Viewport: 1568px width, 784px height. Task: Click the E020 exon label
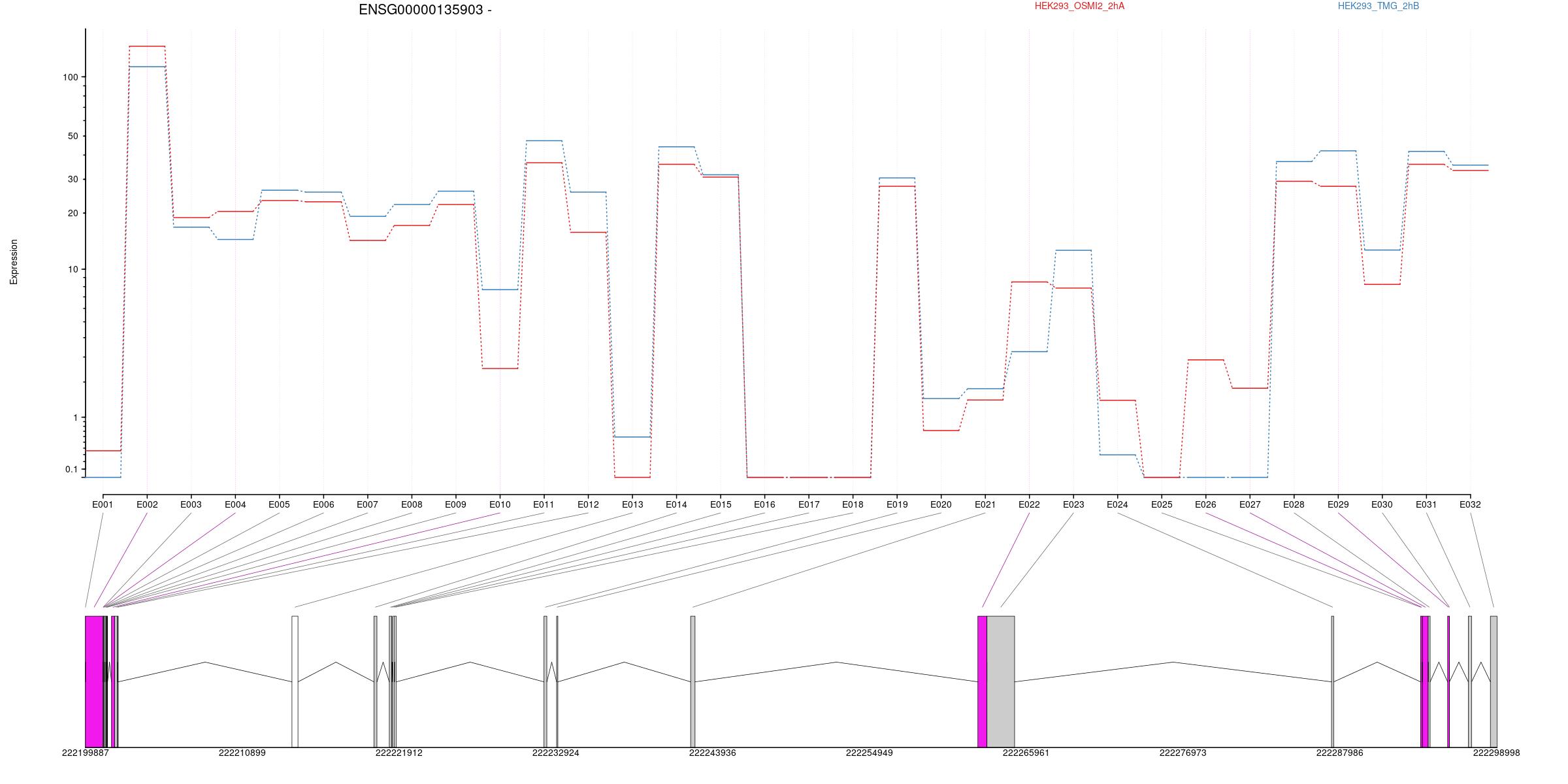pos(941,504)
